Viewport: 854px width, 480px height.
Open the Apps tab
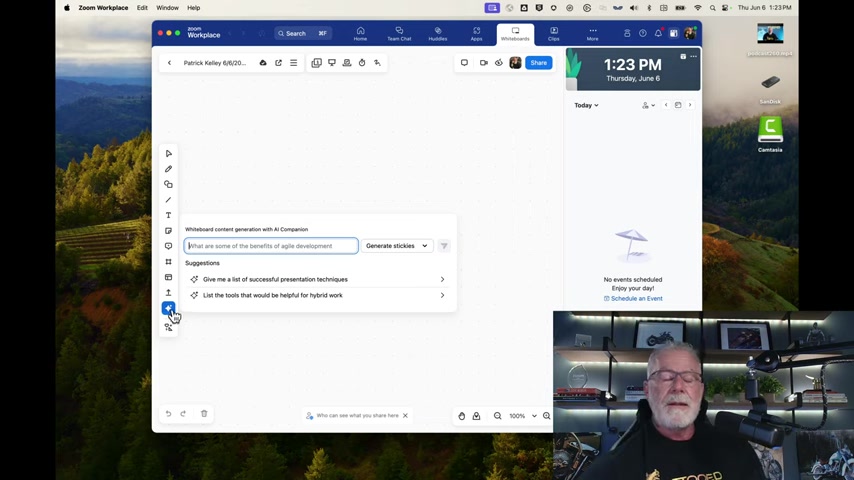click(477, 34)
